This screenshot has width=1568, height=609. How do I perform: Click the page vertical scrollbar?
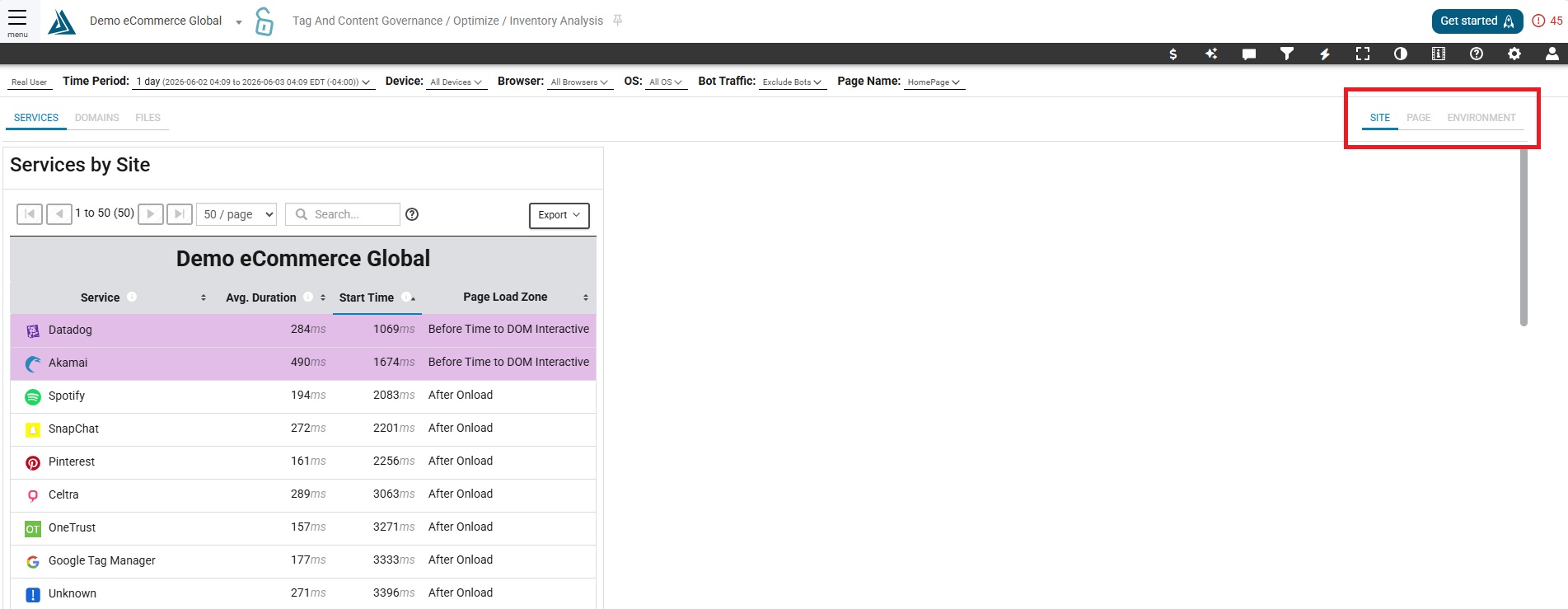(x=1524, y=237)
